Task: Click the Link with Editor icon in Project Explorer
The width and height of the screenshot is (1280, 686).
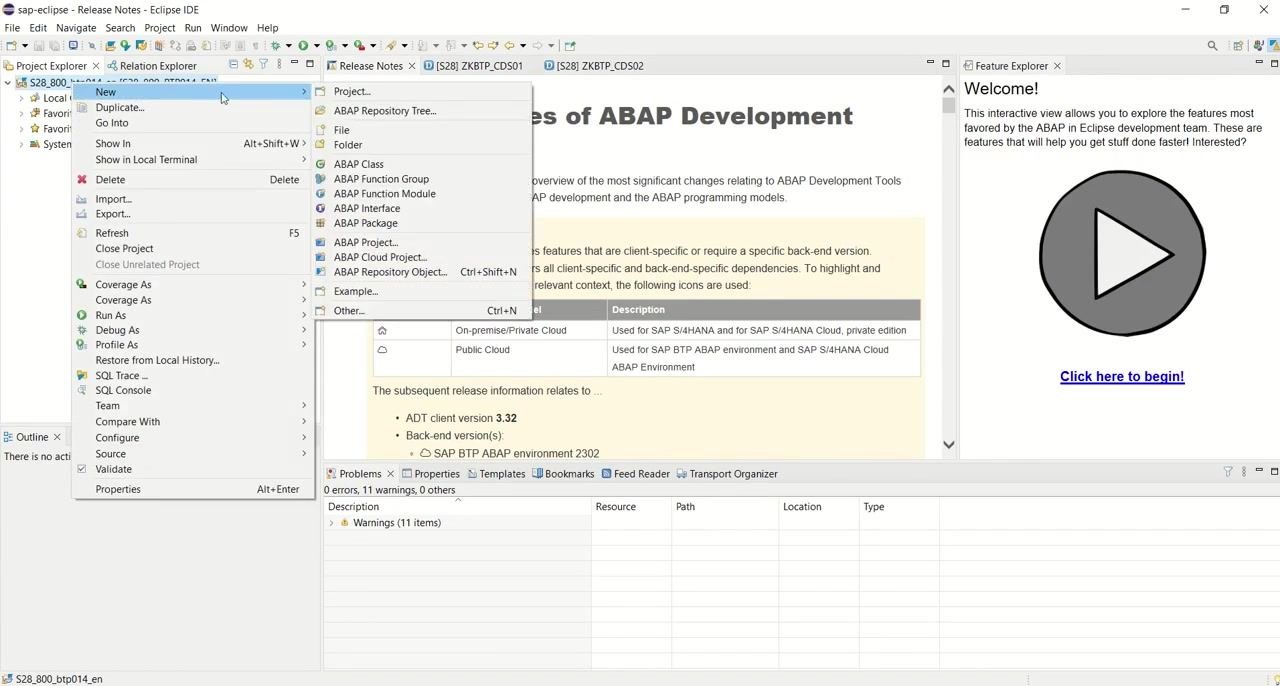Action: point(248,65)
